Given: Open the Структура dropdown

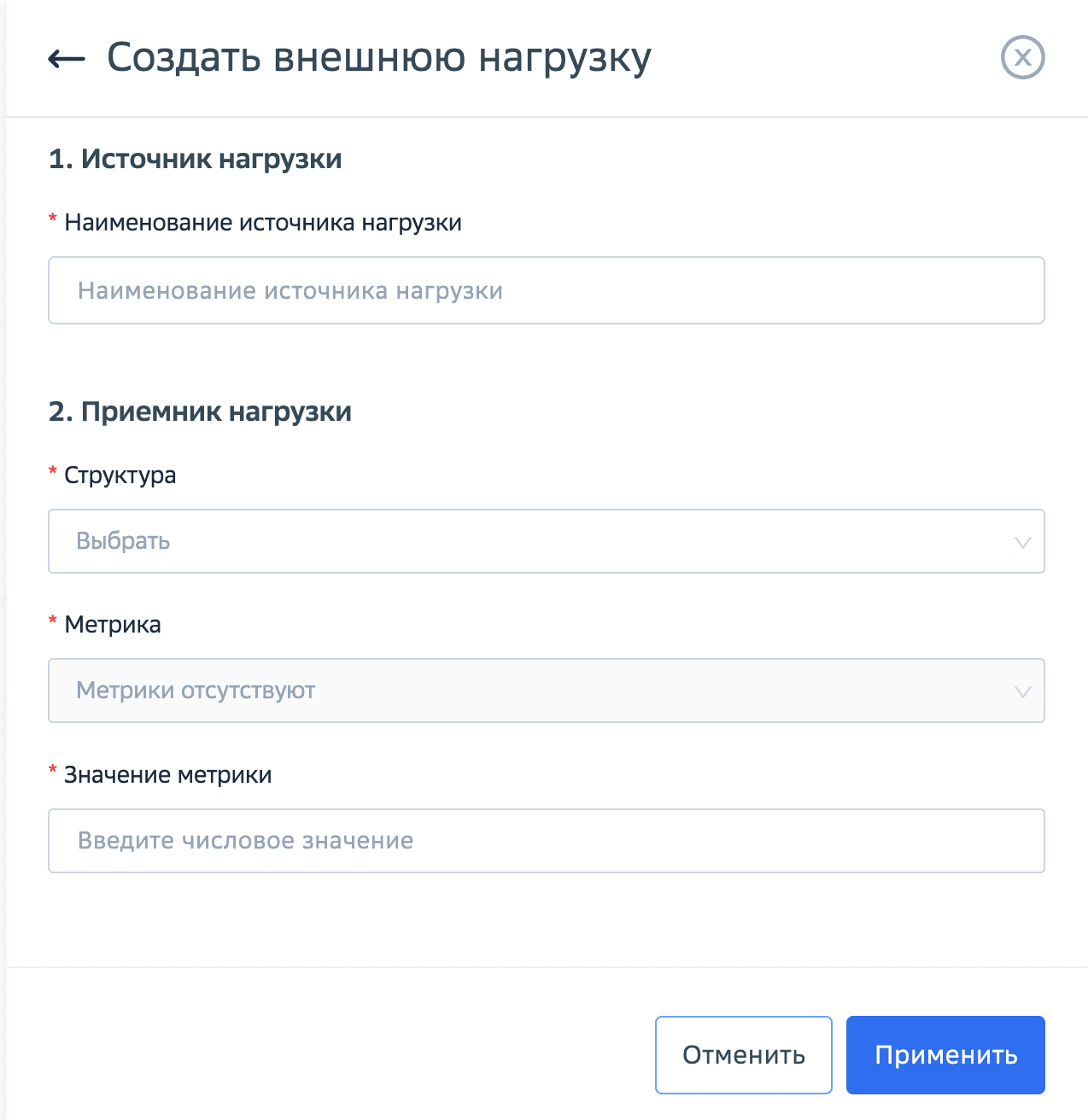Looking at the screenshot, I should (x=547, y=541).
